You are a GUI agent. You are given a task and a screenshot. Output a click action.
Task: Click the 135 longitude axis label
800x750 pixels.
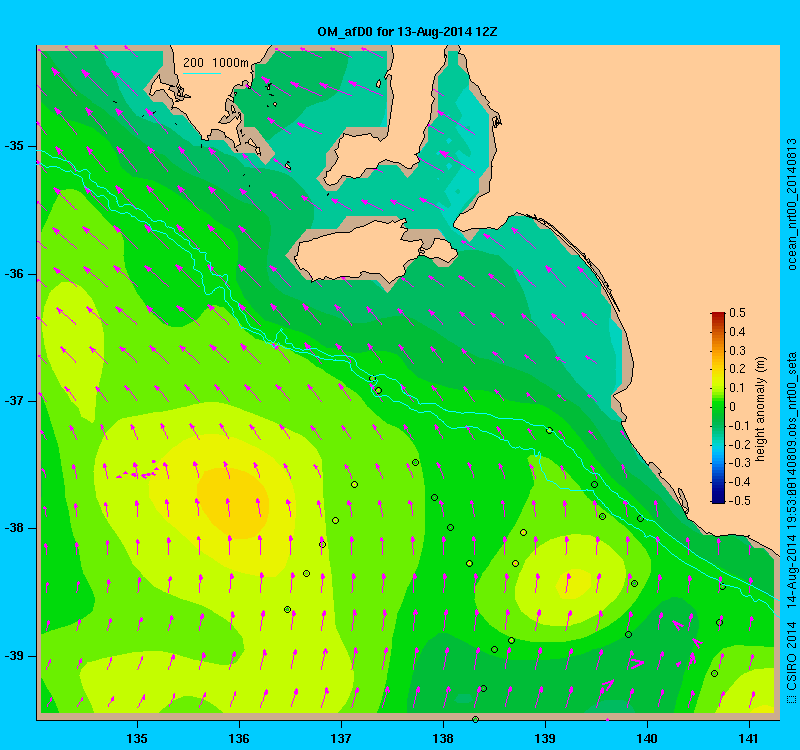pos(137,738)
